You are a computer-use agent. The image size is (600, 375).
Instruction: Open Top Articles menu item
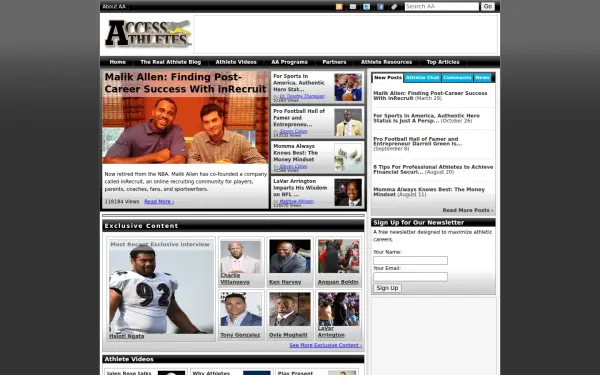pos(443,62)
